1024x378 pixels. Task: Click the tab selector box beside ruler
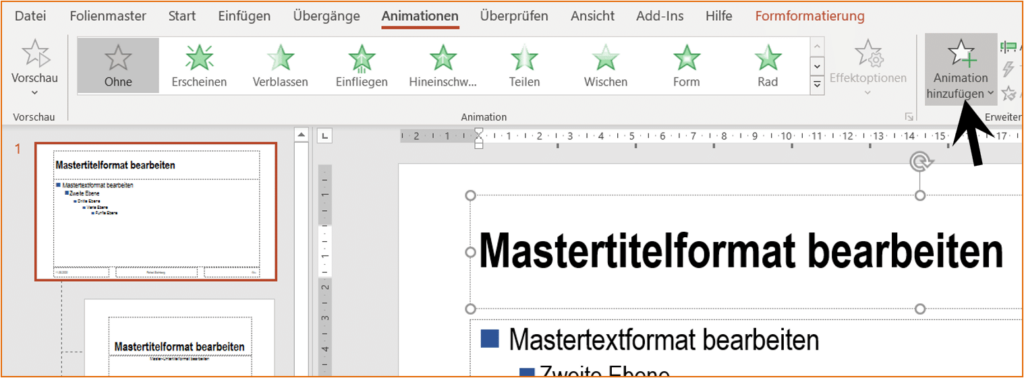(325, 136)
